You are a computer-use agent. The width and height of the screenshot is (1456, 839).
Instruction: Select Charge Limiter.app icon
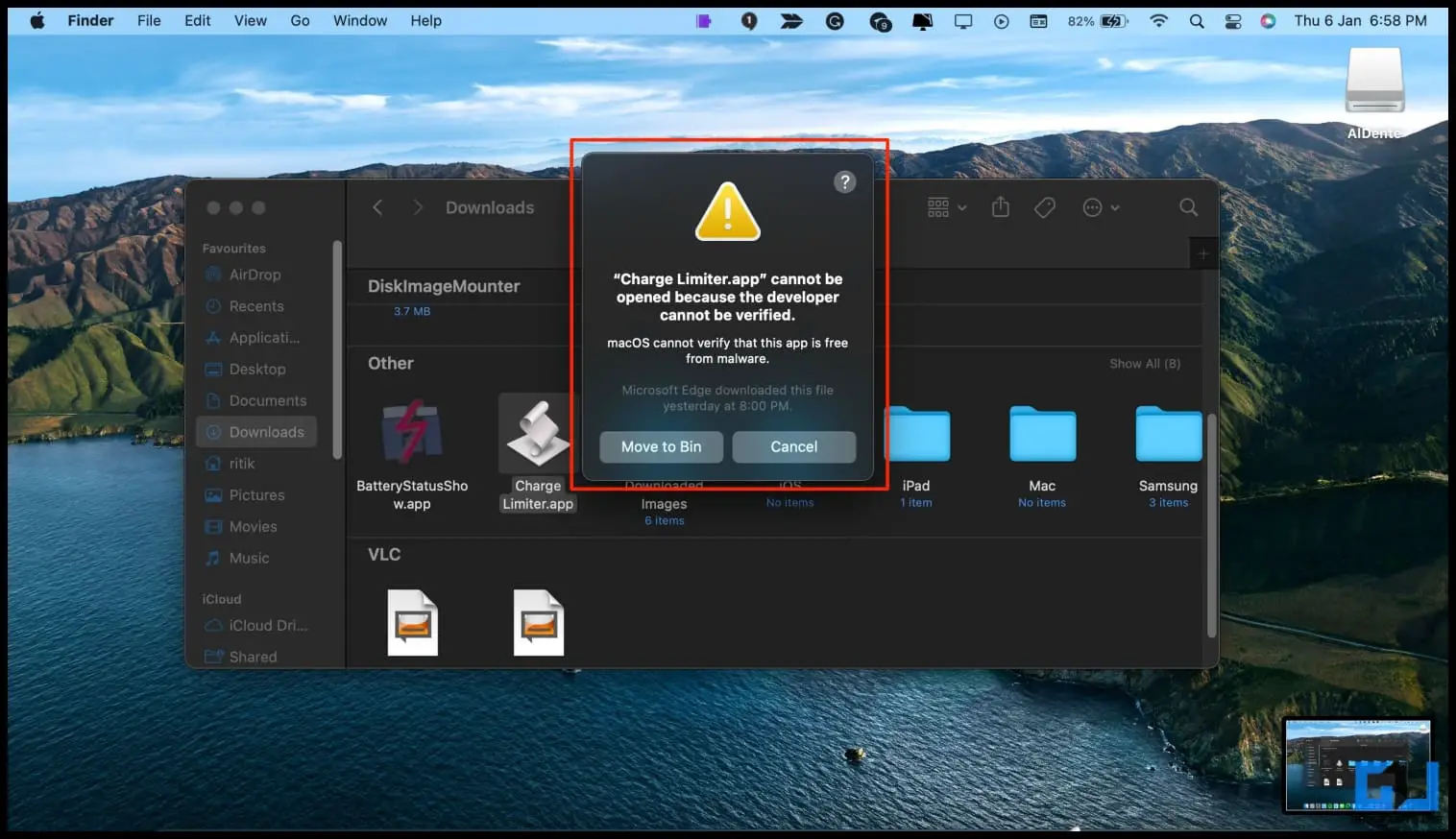(x=538, y=434)
